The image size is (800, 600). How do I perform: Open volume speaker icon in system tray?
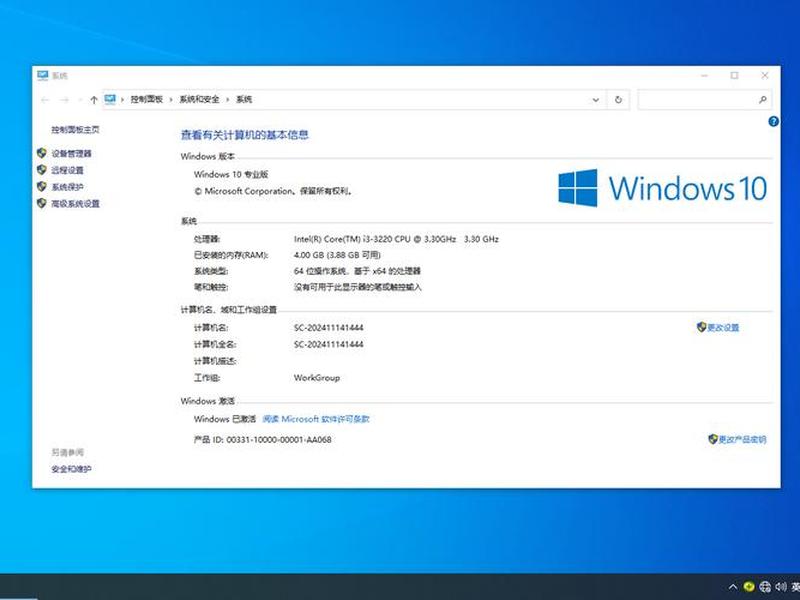pyautogui.click(x=781, y=587)
